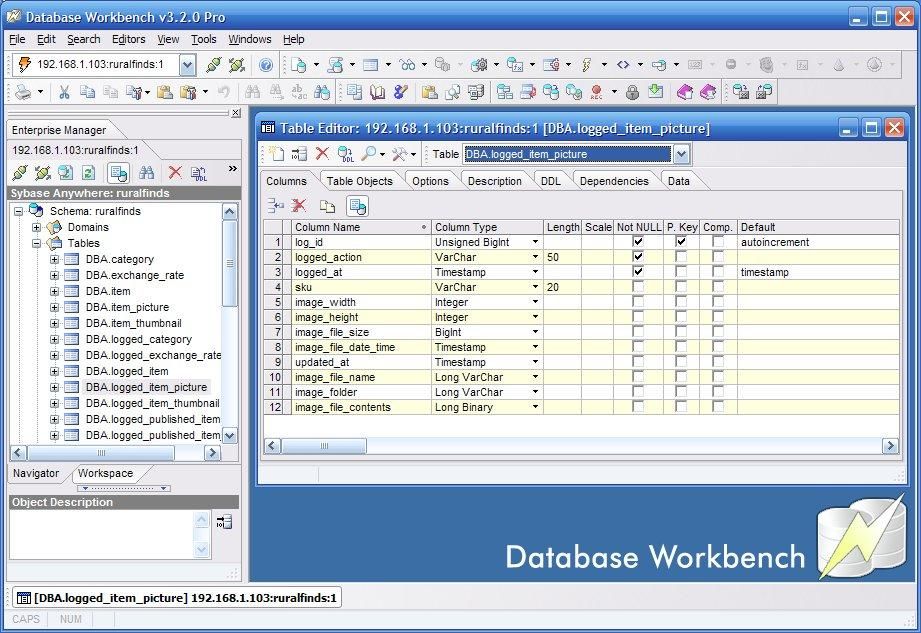Open the Tools menu
Image resolution: width=921 pixels, height=633 pixels.
(x=204, y=39)
